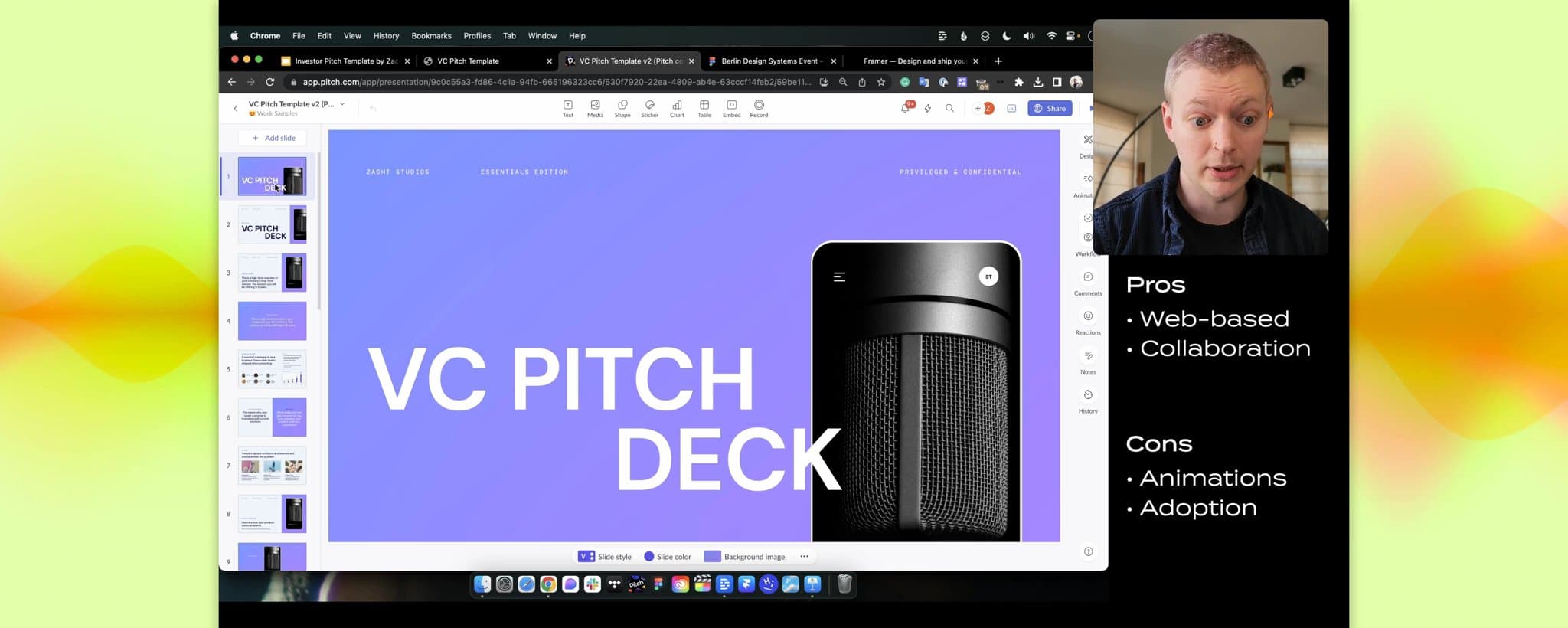This screenshot has width=1568, height=628.
Task: Add a Chart to the slide
Action: (677, 108)
